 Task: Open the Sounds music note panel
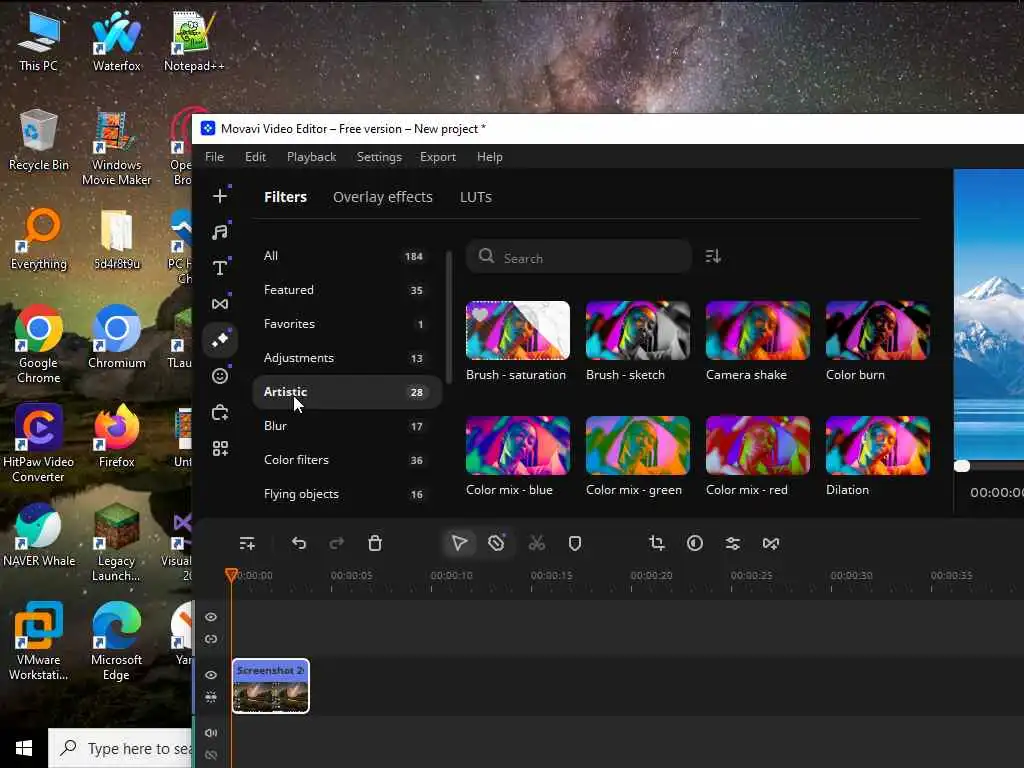[x=220, y=232]
